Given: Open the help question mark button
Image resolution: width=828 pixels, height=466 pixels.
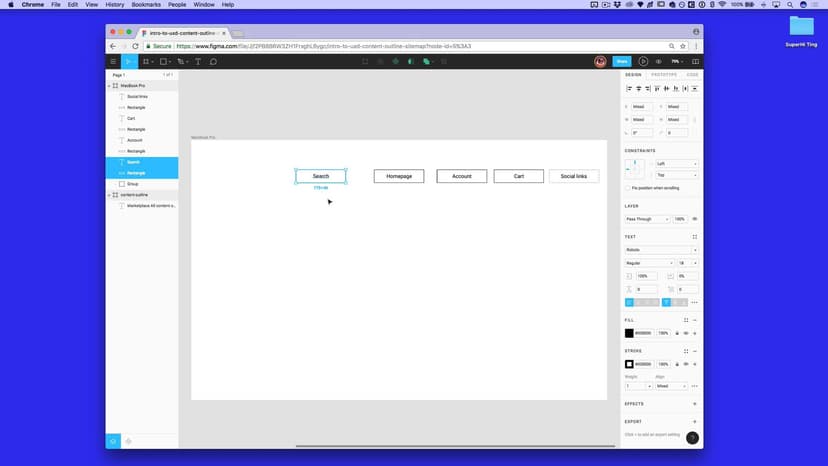Looking at the screenshot, I should (x=692, y=438).
